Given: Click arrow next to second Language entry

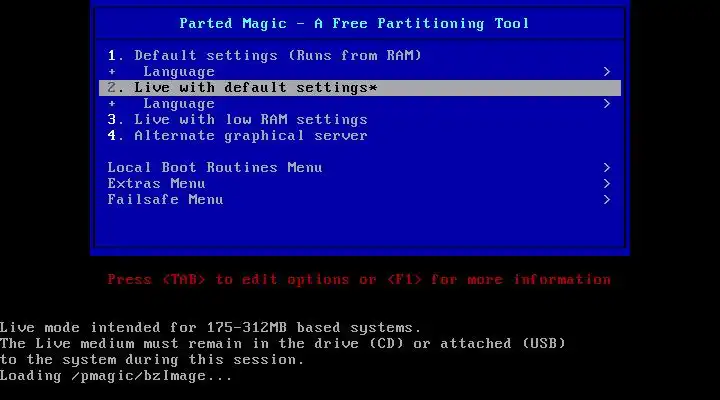Looking at the screenshot, I should [x=607, y=104].
